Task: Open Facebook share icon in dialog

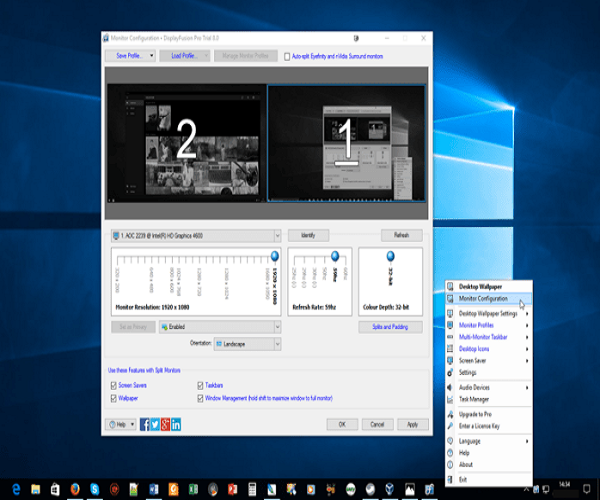Action: click(145, 424)
